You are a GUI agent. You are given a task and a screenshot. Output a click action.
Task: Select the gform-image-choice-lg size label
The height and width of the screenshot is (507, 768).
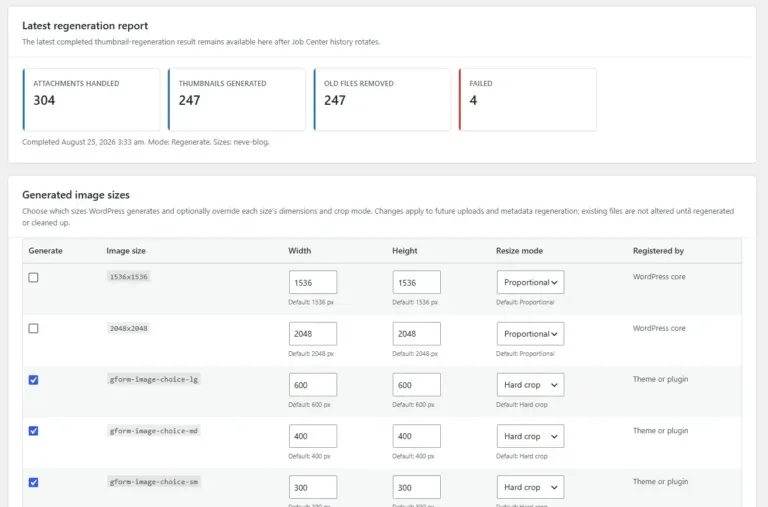click(x=153, y=379)
